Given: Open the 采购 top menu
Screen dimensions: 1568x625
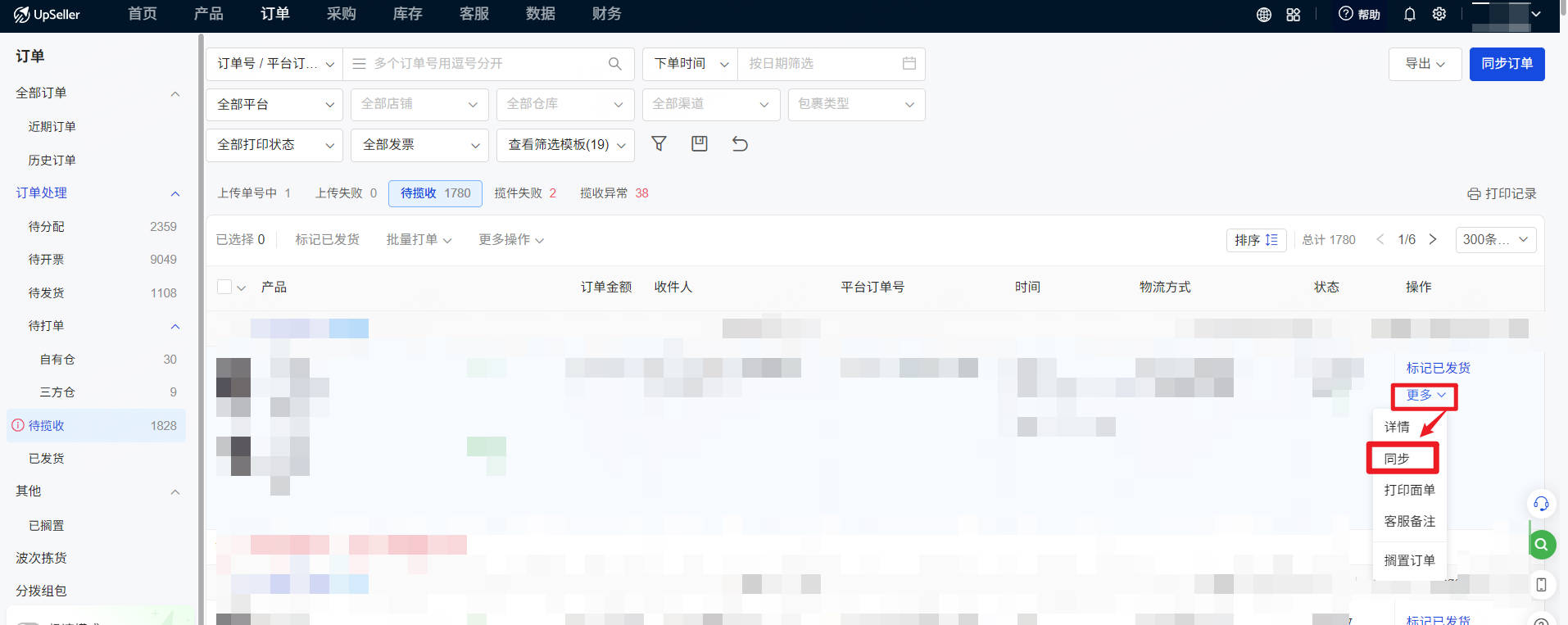Looking at the screenshot, I should [x=342, y=14].
